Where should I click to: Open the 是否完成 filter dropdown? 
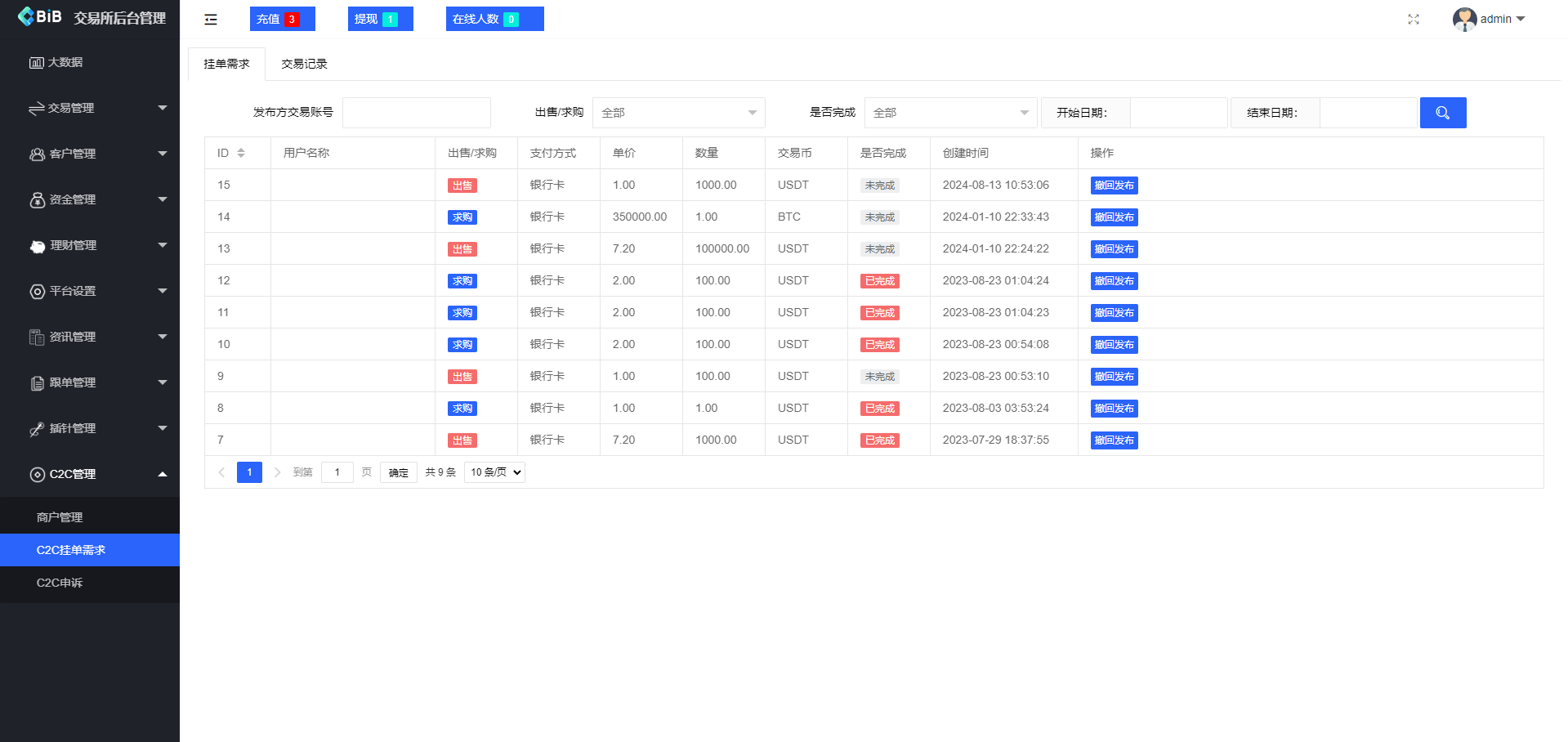pyautogui.click(x=950, y=113)
